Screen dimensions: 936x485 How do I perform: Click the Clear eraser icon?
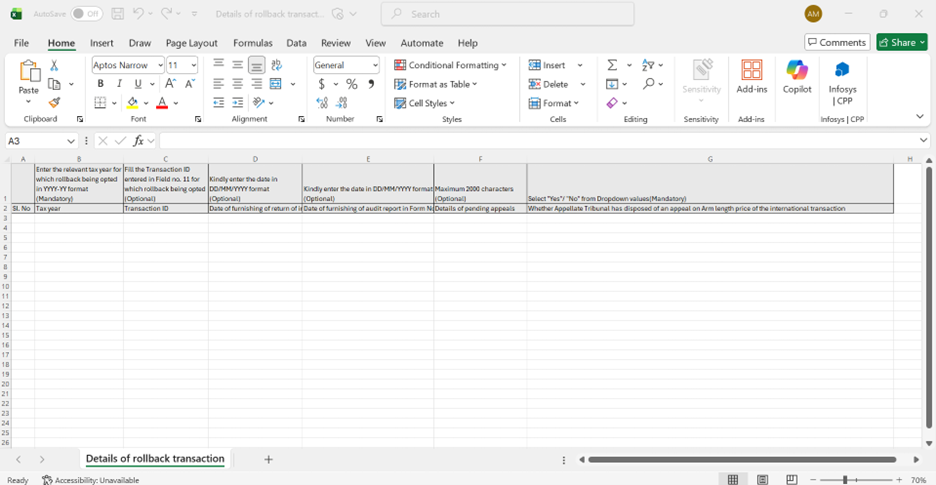tap(612, 103)
